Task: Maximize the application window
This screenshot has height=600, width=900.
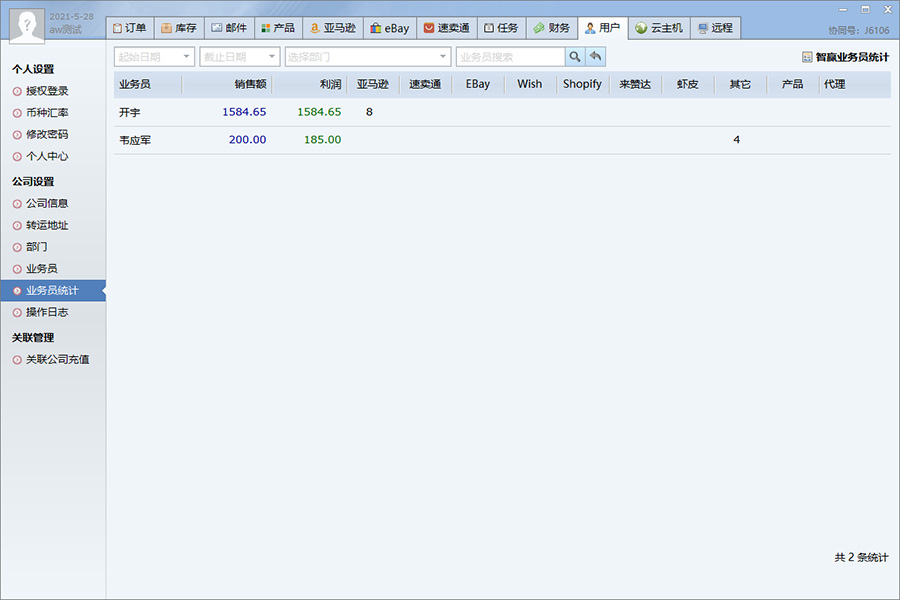Action: [865, 10]
